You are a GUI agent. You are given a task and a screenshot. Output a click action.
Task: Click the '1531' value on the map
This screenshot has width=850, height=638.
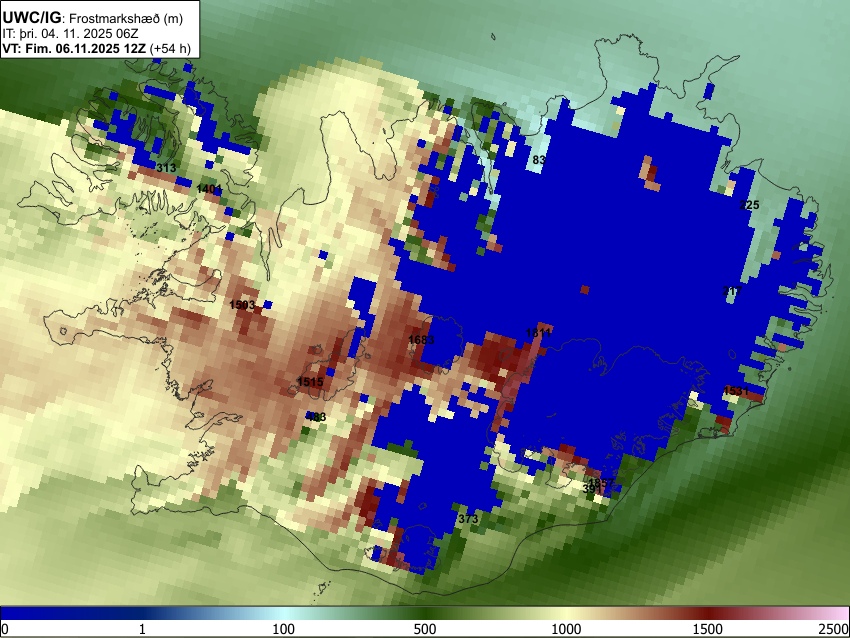coord(736,390)
